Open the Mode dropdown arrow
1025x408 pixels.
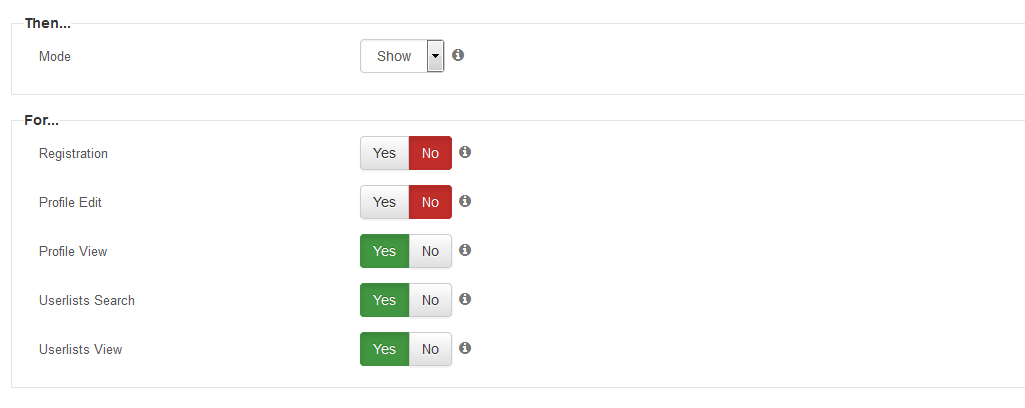pos(435,56)
